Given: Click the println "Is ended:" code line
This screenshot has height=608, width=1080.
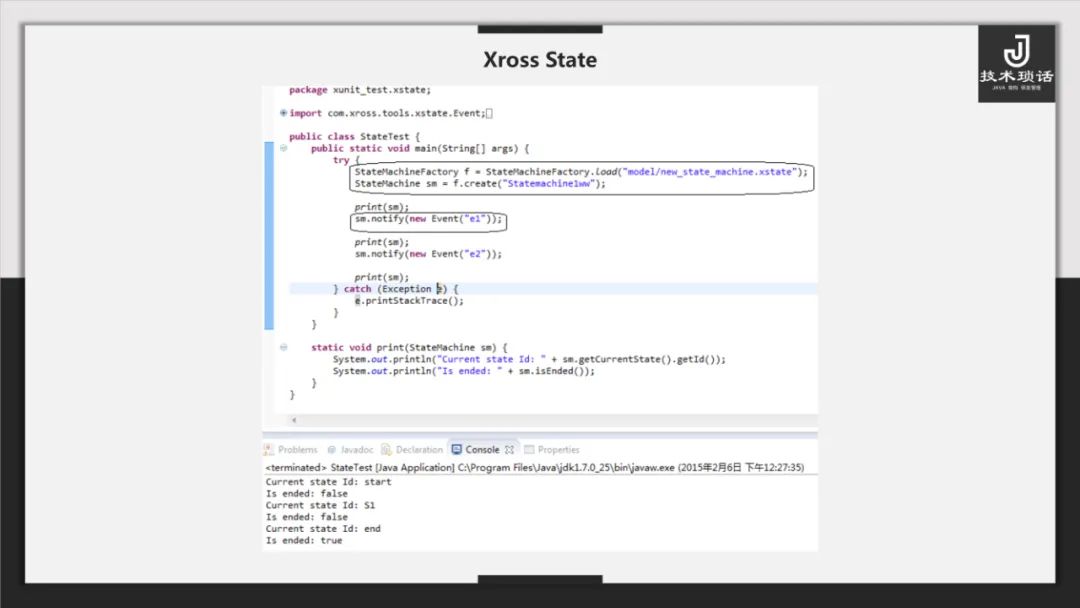Looking at the screenshot, I should [464, 370].
